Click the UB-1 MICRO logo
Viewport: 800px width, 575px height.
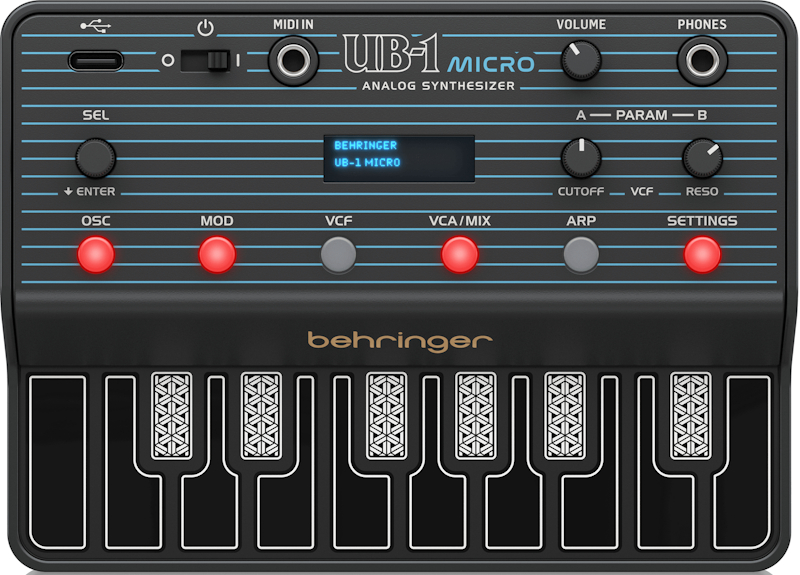point(438,56)
